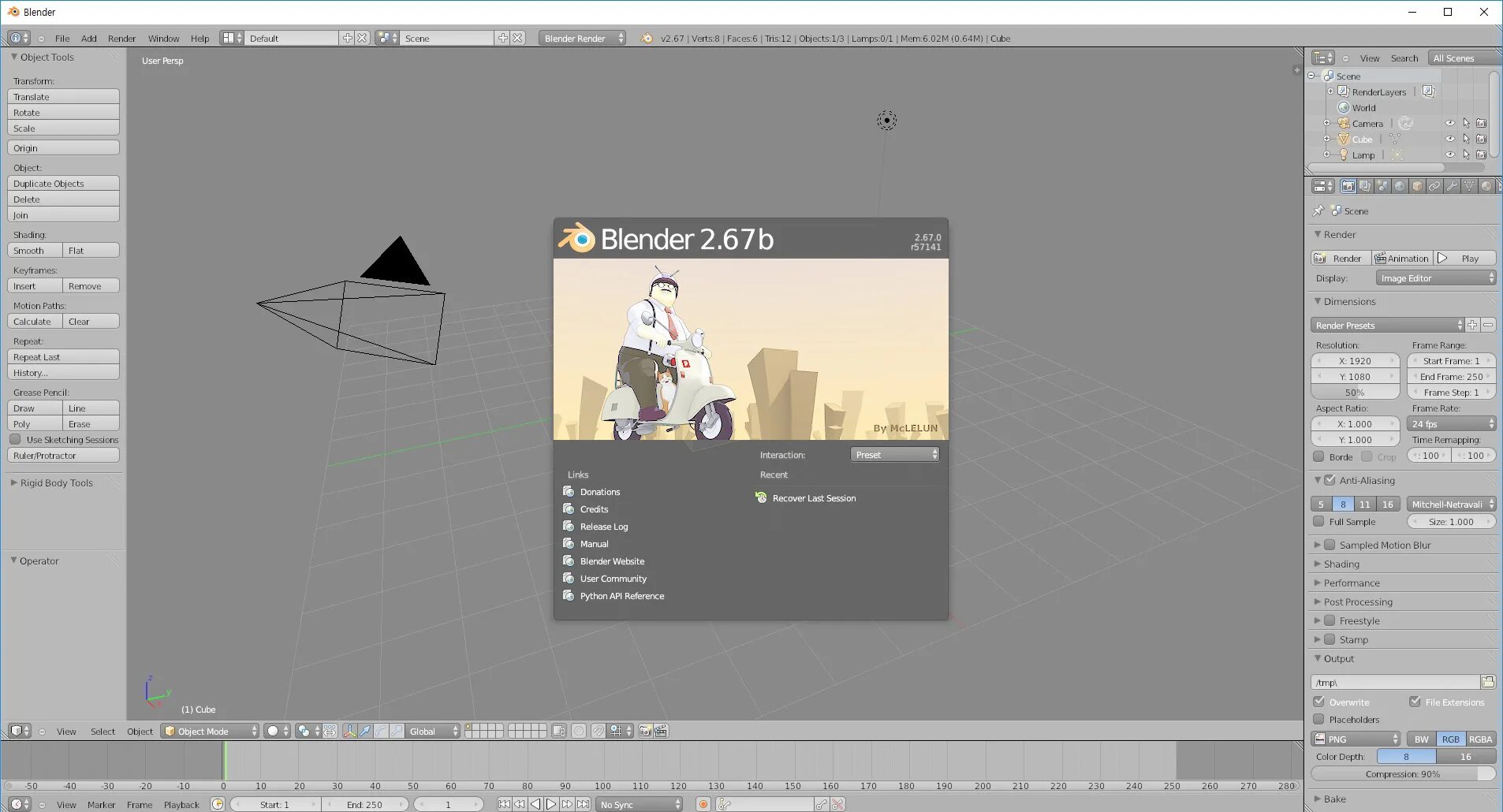1503x812 pixels.
Task: Enable the Full Sample checkbox
Action: click(1318, 521)
